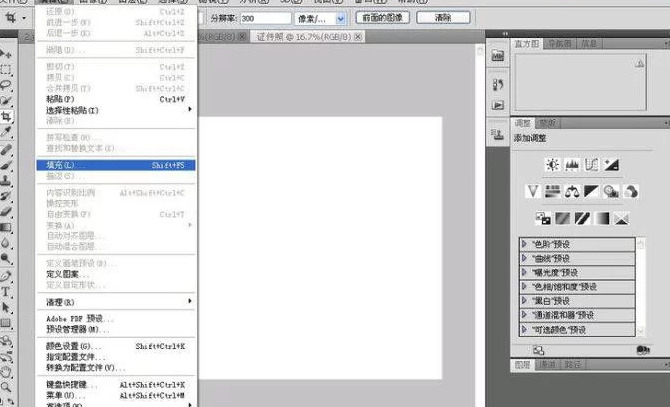Switch to the 证件照 @ 16.7% document tab
The height and width of the screenshot is (407, 670).
click(x=308, y=37)
